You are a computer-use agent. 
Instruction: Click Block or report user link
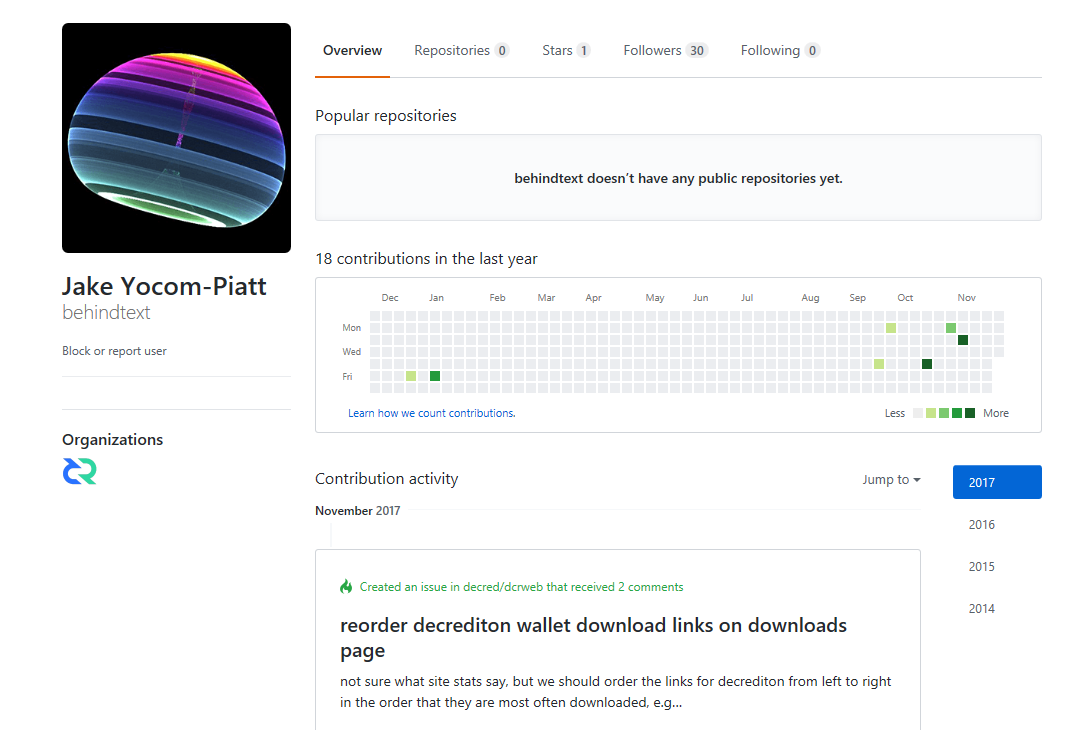114,351
